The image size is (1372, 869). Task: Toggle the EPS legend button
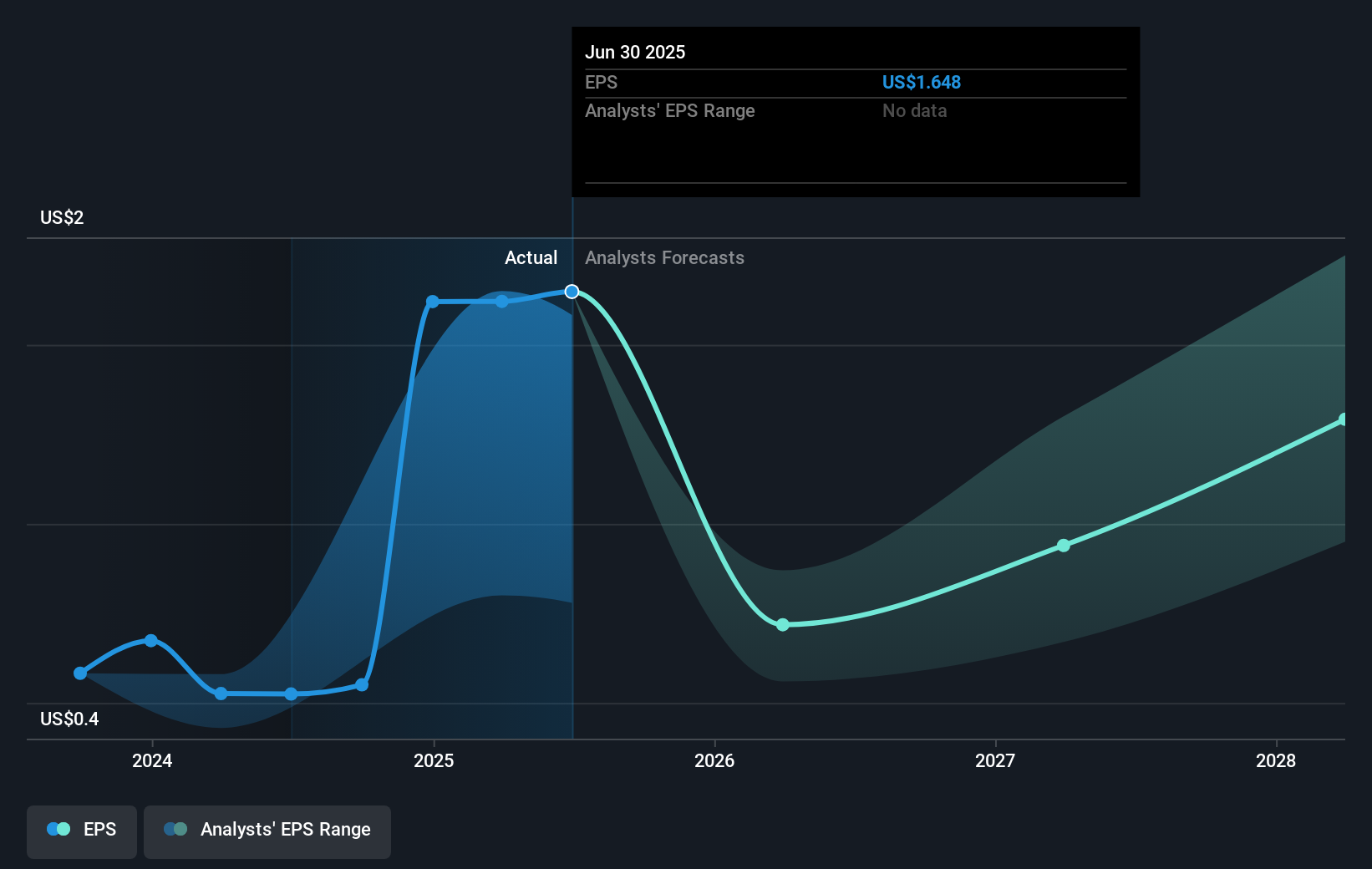coord(82,831)
